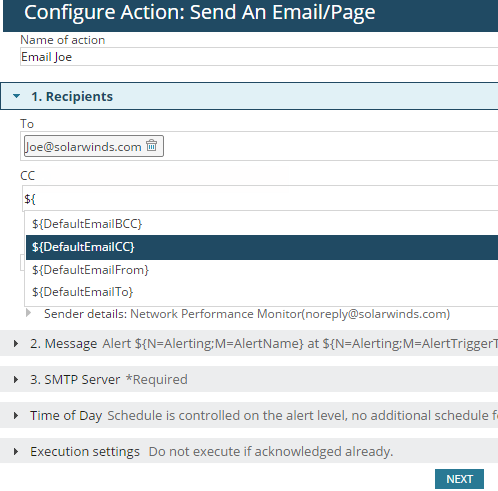The height and width of the screenshot is (491, 498).
Task: Delete Joe@solarwinds.com recipient with trash icon
Action: 152,146
